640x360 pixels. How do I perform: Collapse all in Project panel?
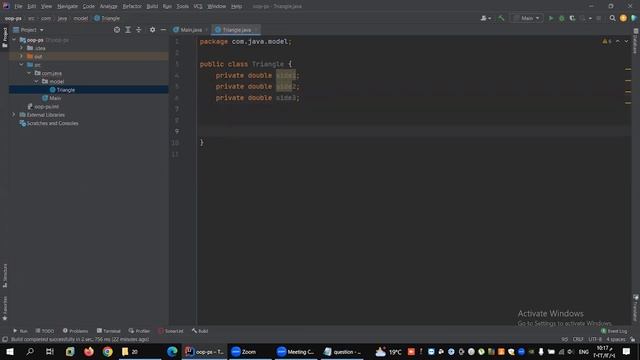(x=138, y=30)
